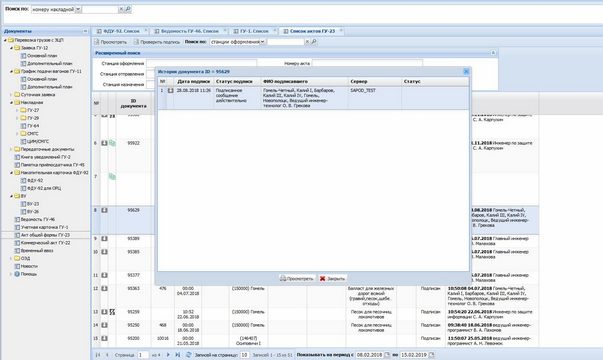
Task: Click the document icon in row with ID 95250
Action: [x=104, y=325]
